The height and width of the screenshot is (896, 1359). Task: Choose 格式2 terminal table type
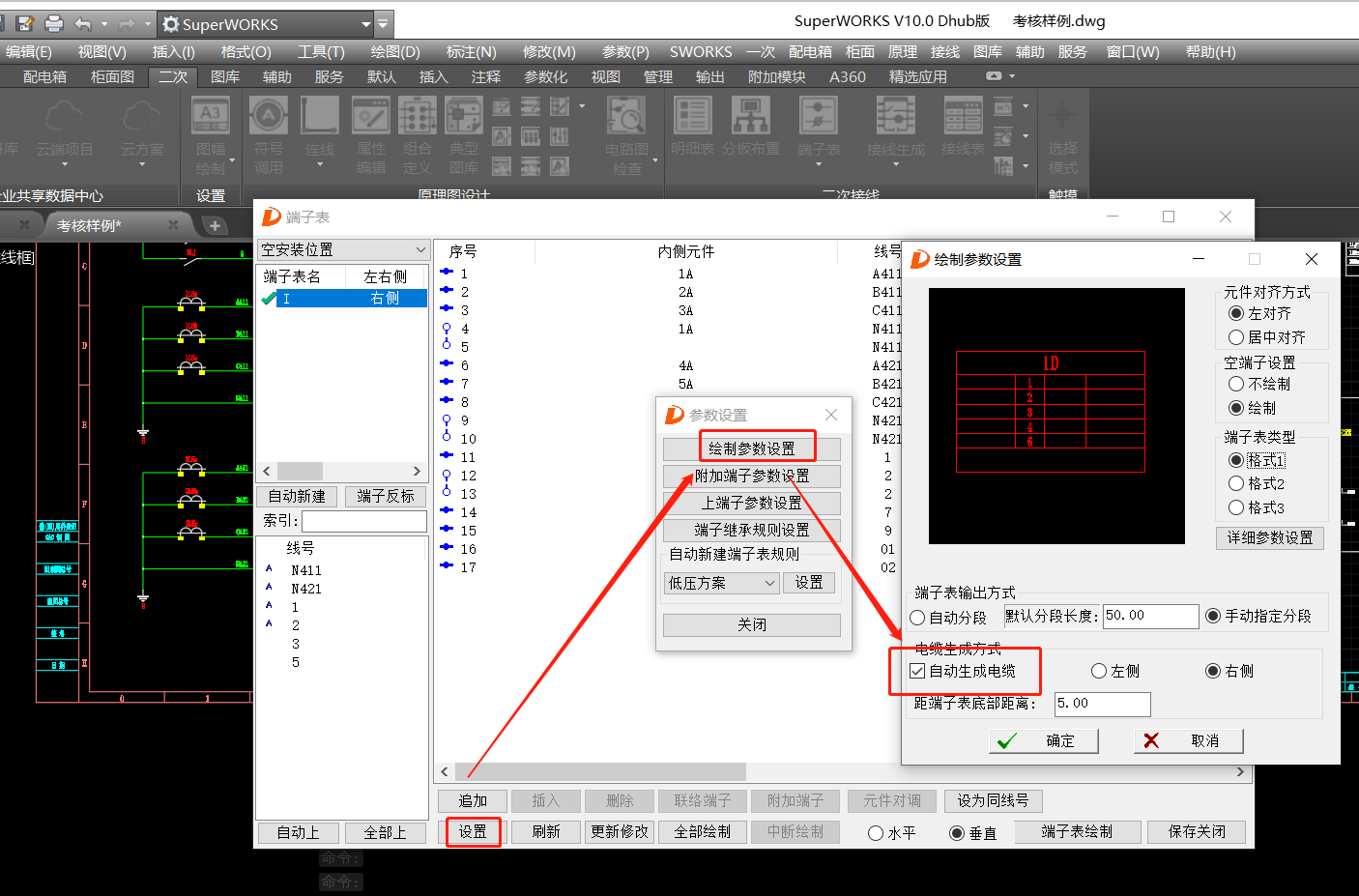(1235, 483)
